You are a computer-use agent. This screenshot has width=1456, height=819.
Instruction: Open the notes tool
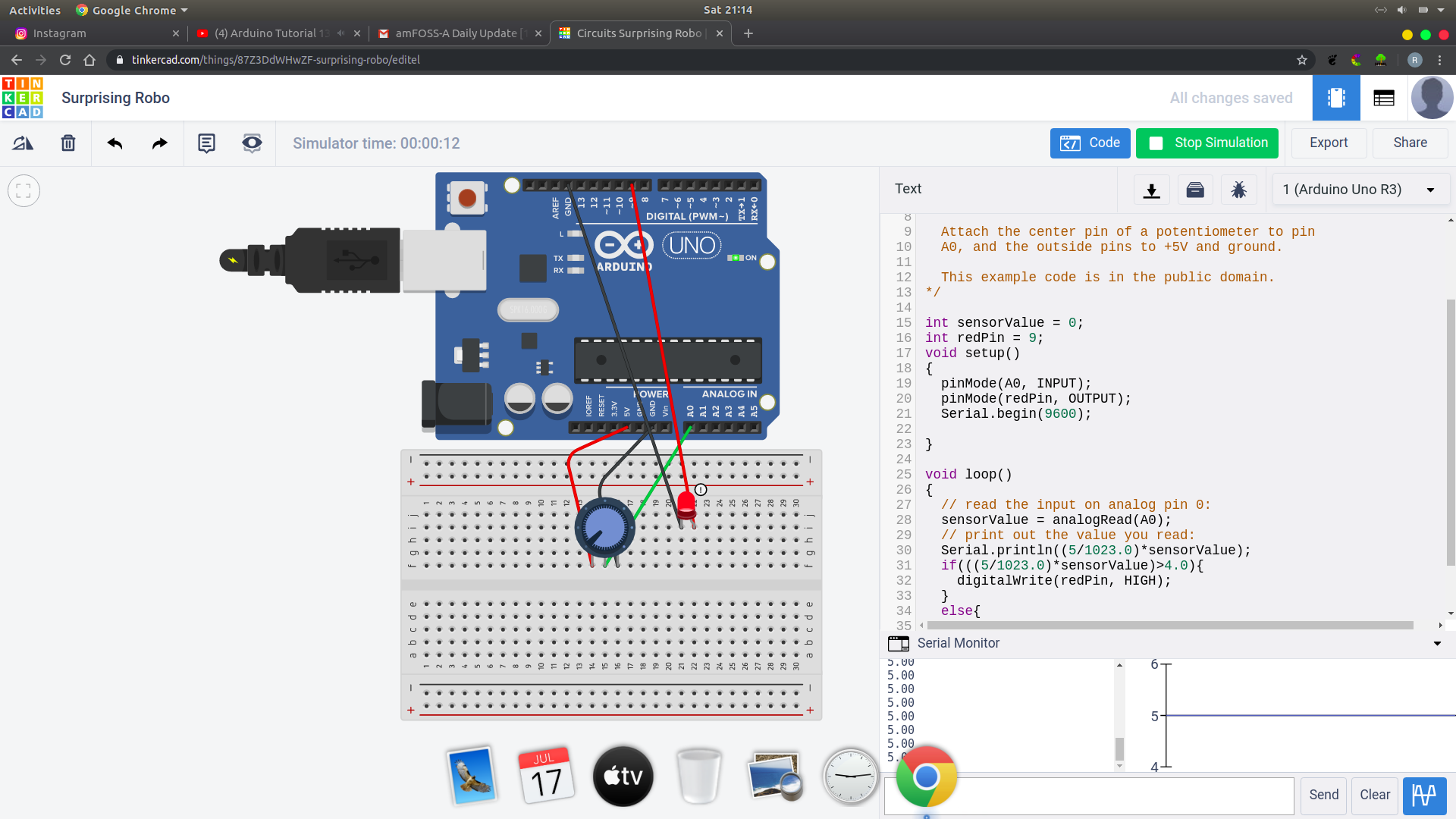[206, 143]
